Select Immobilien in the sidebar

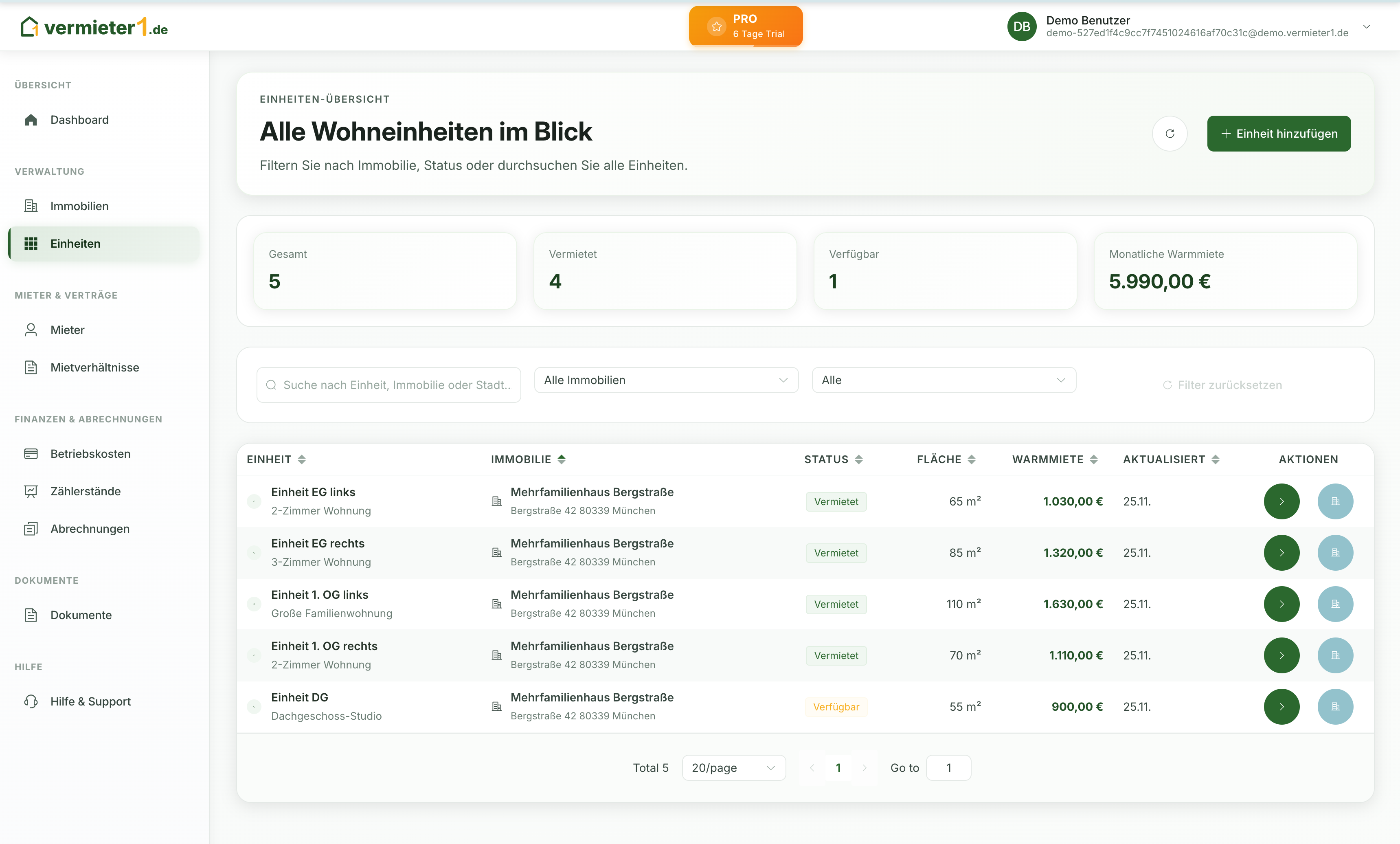(79, 206)
